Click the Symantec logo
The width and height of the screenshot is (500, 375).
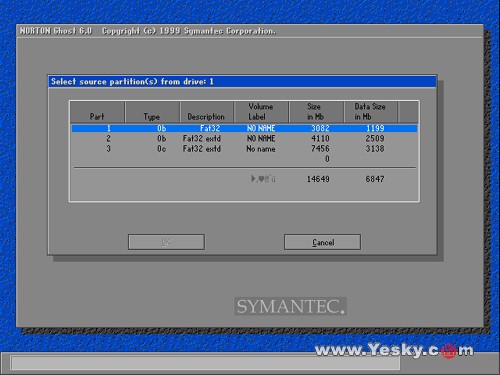[290, 306]
